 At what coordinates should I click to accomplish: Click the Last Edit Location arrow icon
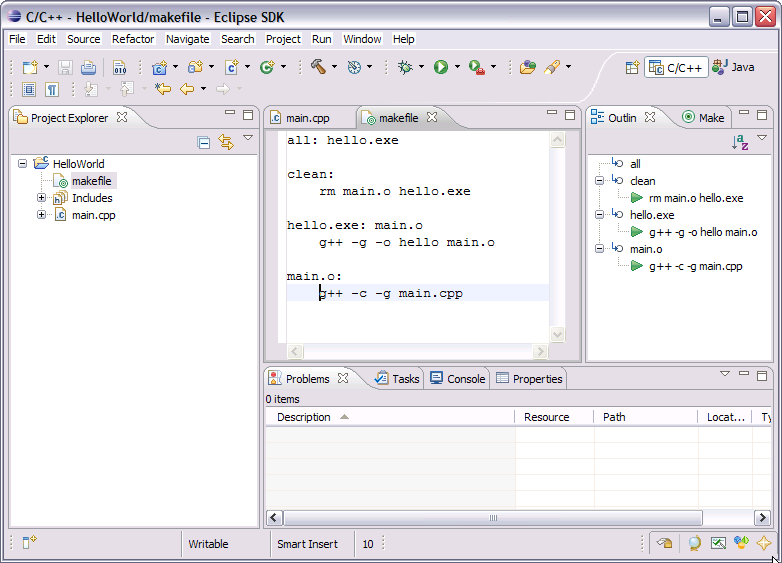pyautogui.click(x=163, y=89)
